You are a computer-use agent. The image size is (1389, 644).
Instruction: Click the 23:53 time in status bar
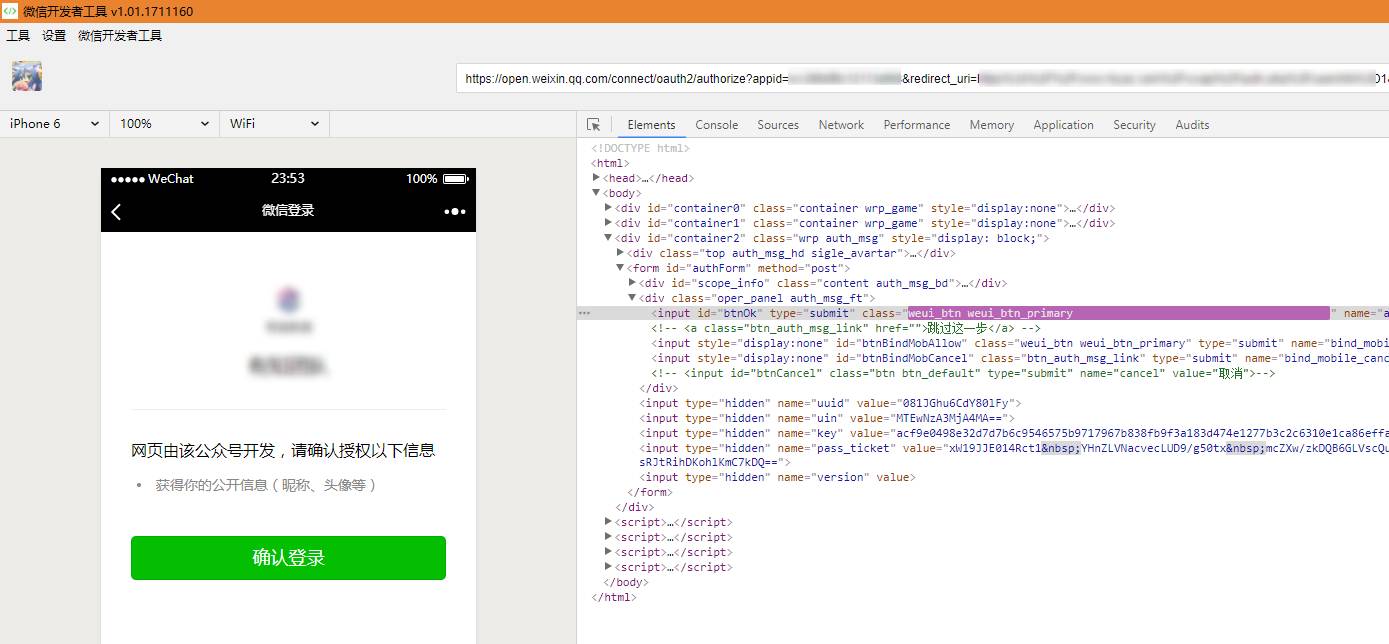(x=288, y=178)
